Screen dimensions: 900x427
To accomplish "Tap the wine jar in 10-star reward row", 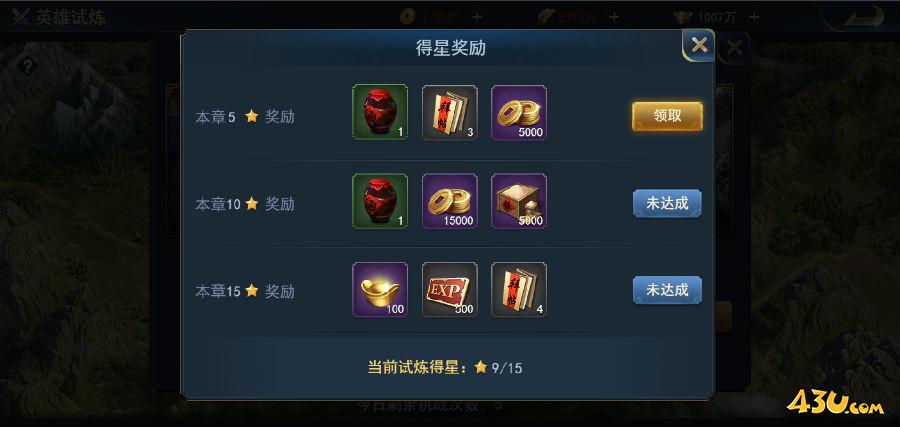I will [x=380, y=201].
